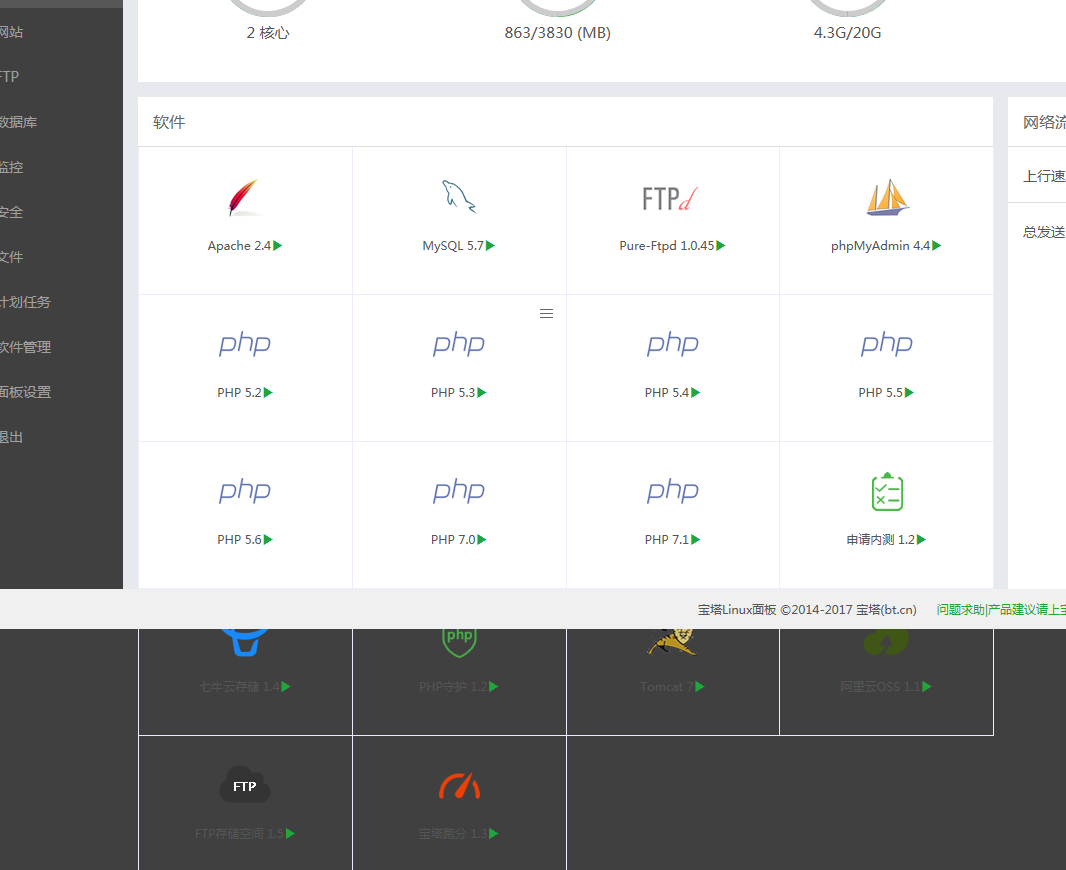Click the green arrow next to phpMyAdmin 4.4

[937, 245]
